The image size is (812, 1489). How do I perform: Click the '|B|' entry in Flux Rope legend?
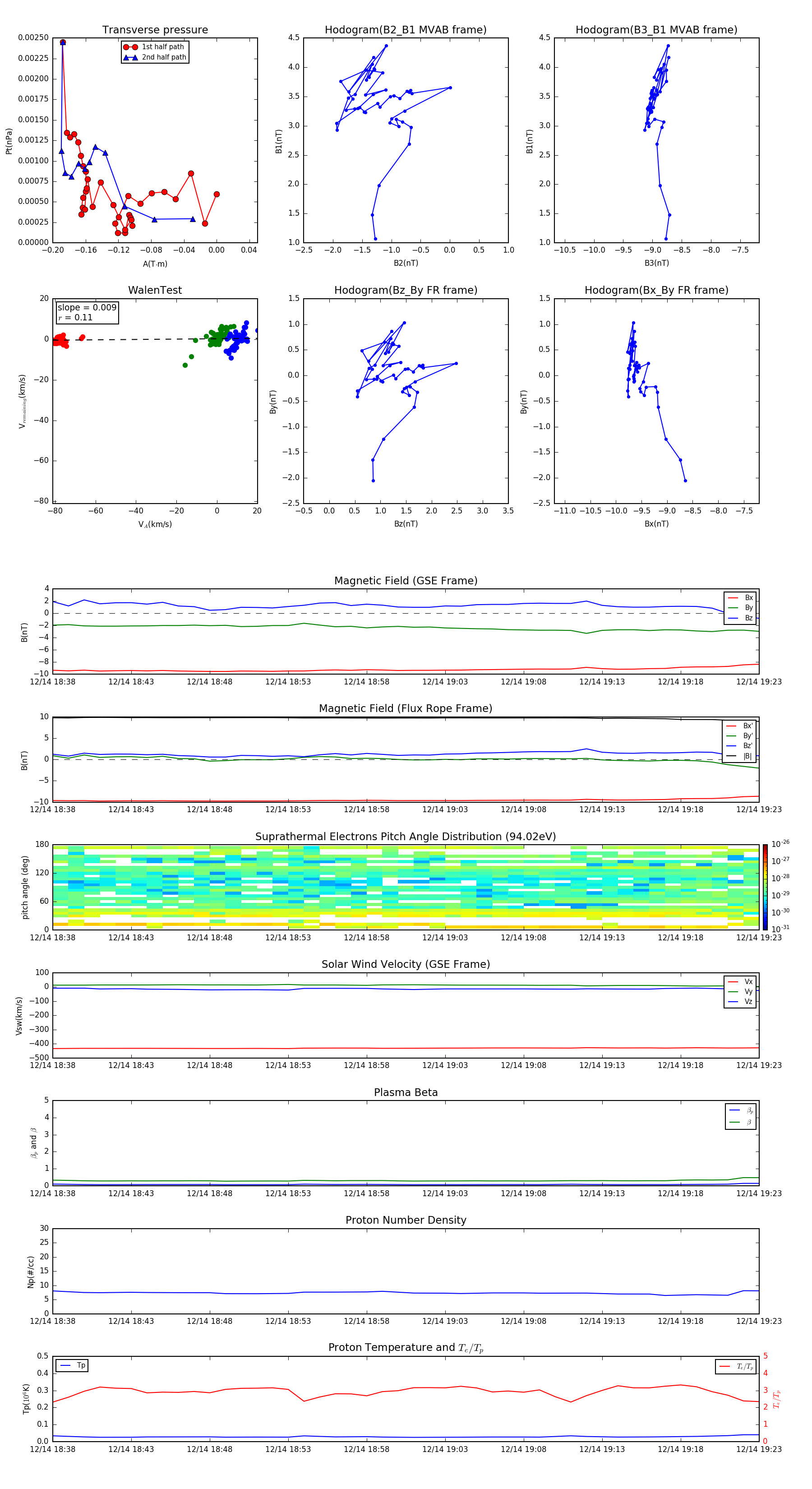740,756
